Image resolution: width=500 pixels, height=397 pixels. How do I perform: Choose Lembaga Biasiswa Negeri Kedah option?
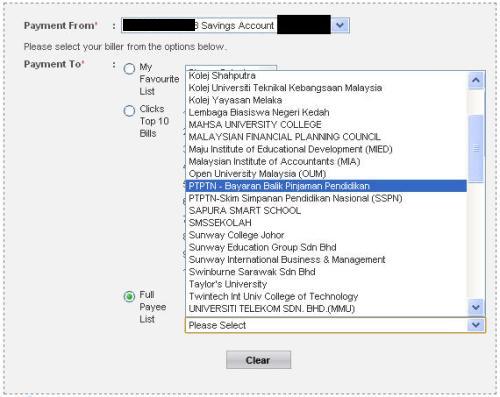pos(326,112)
